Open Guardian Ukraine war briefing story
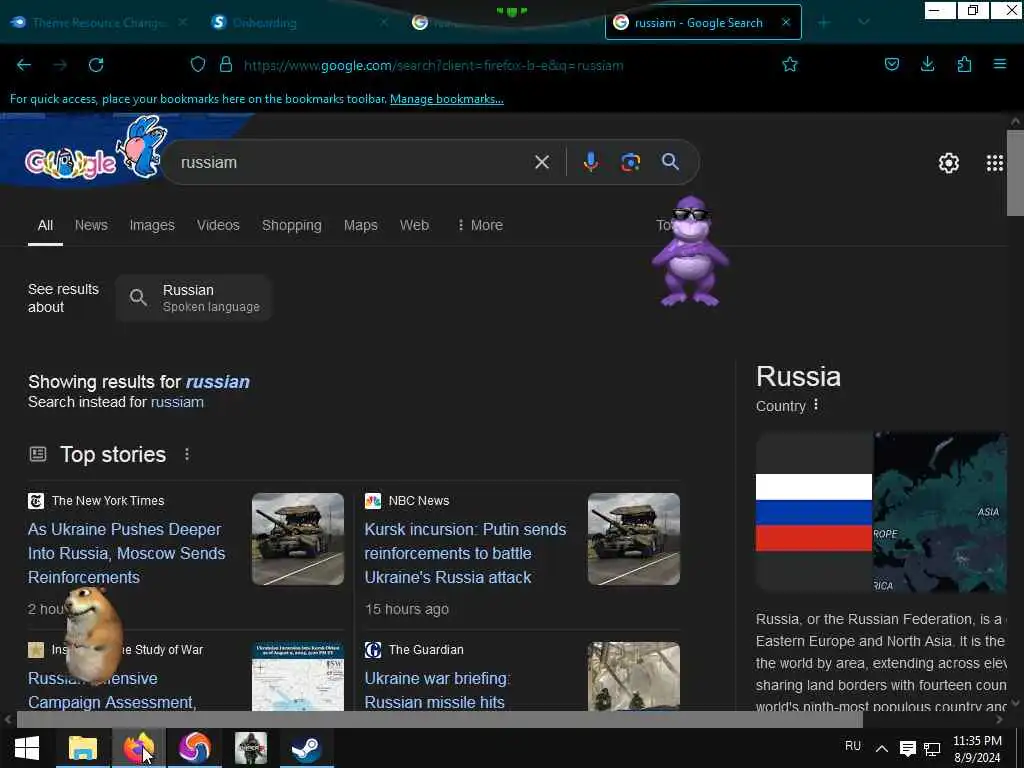The image size is (1024, 768). pos(437,690)
